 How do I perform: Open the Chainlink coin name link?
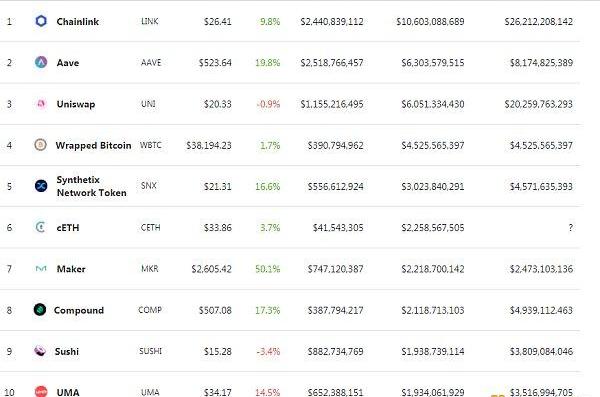pyautogui.click(x=78, y=22)
